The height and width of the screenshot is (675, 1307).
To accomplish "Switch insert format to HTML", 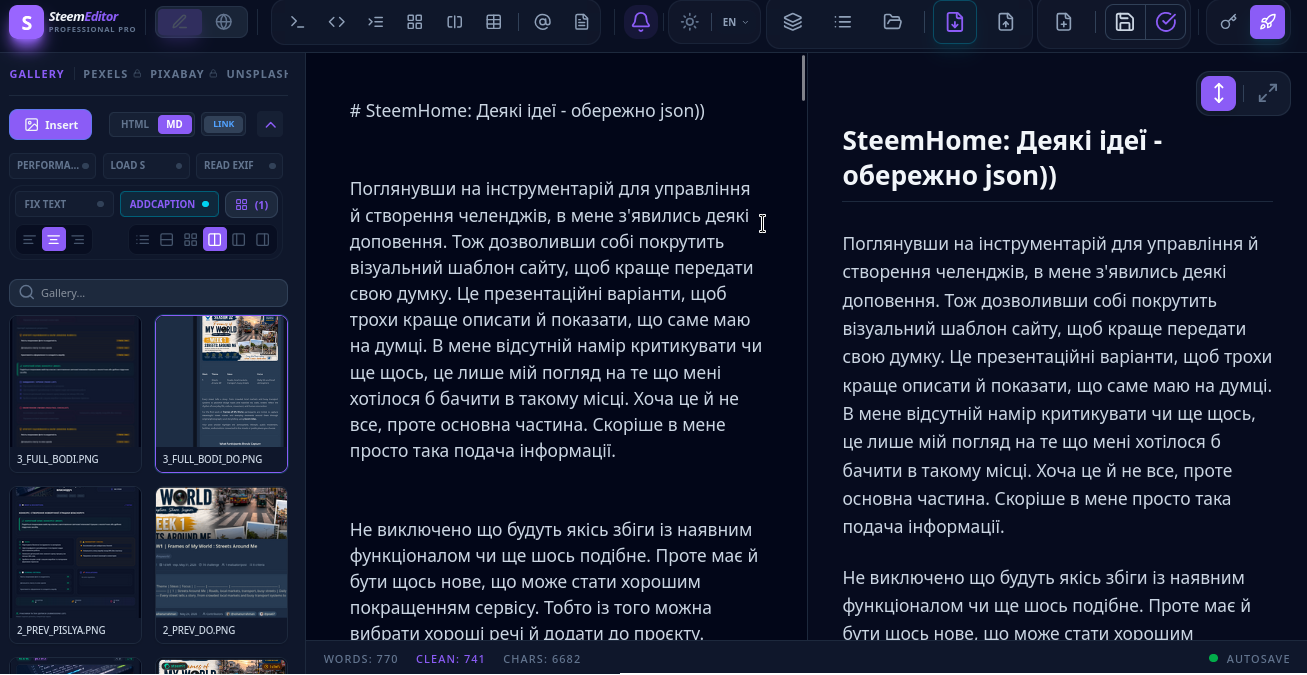I will (x=135, y=124).
